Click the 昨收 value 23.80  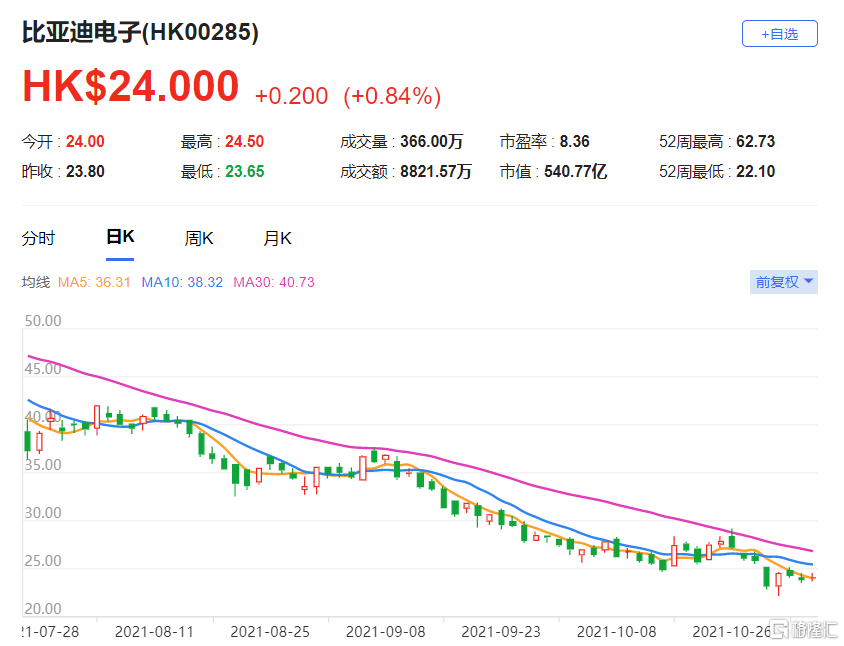point(85,172)
